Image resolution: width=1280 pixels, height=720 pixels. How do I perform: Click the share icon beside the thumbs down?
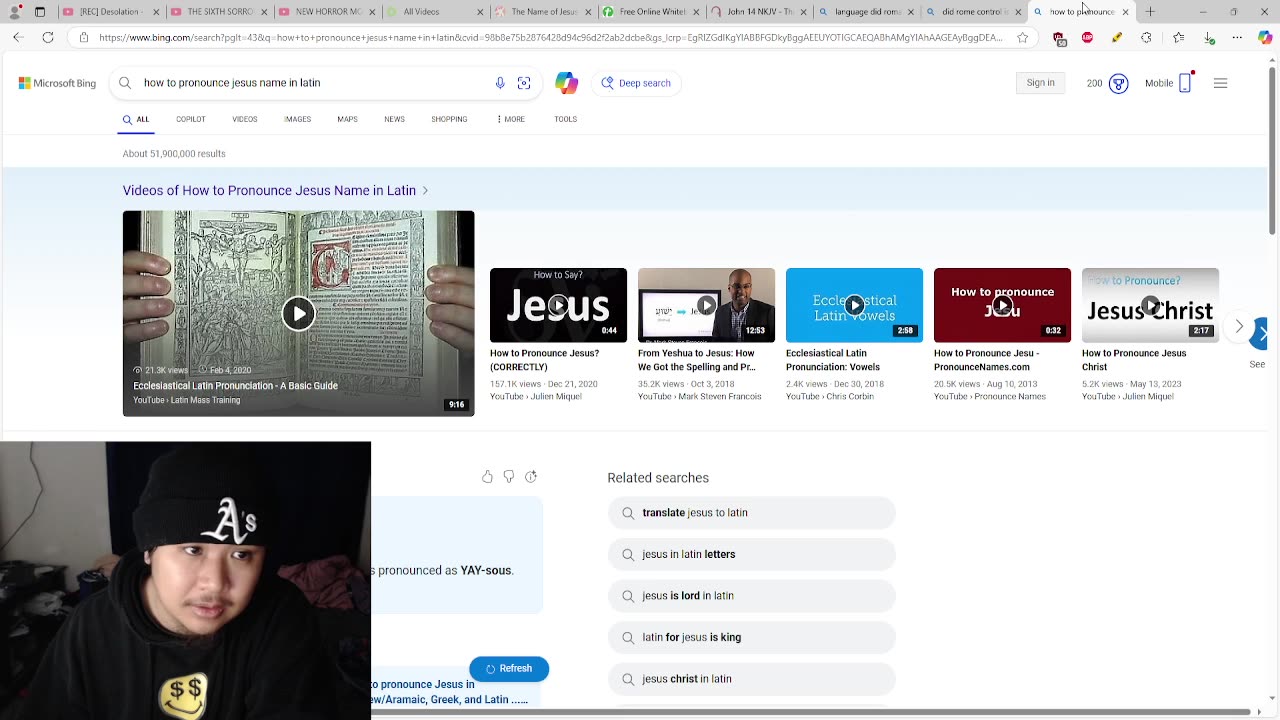pyautogui.click(x=531, y=477)
